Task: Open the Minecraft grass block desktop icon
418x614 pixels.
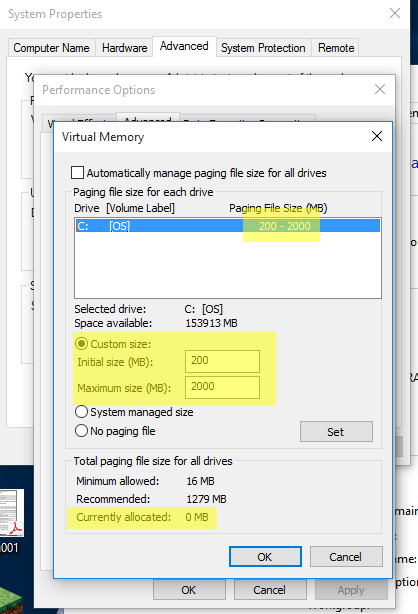Action: tap(11, 599)
